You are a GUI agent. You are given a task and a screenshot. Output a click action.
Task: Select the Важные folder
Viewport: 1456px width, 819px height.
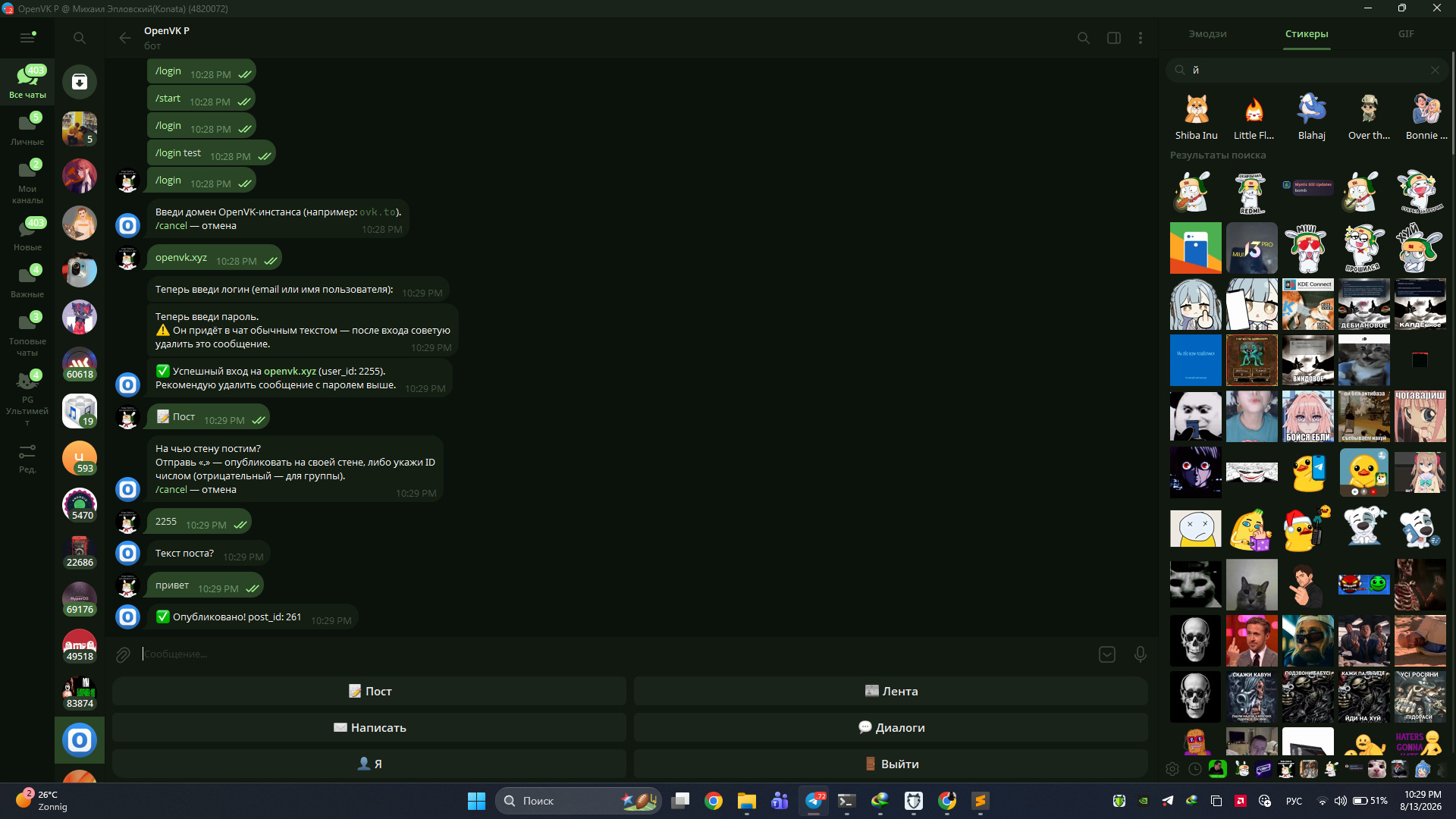pos(27,281)
